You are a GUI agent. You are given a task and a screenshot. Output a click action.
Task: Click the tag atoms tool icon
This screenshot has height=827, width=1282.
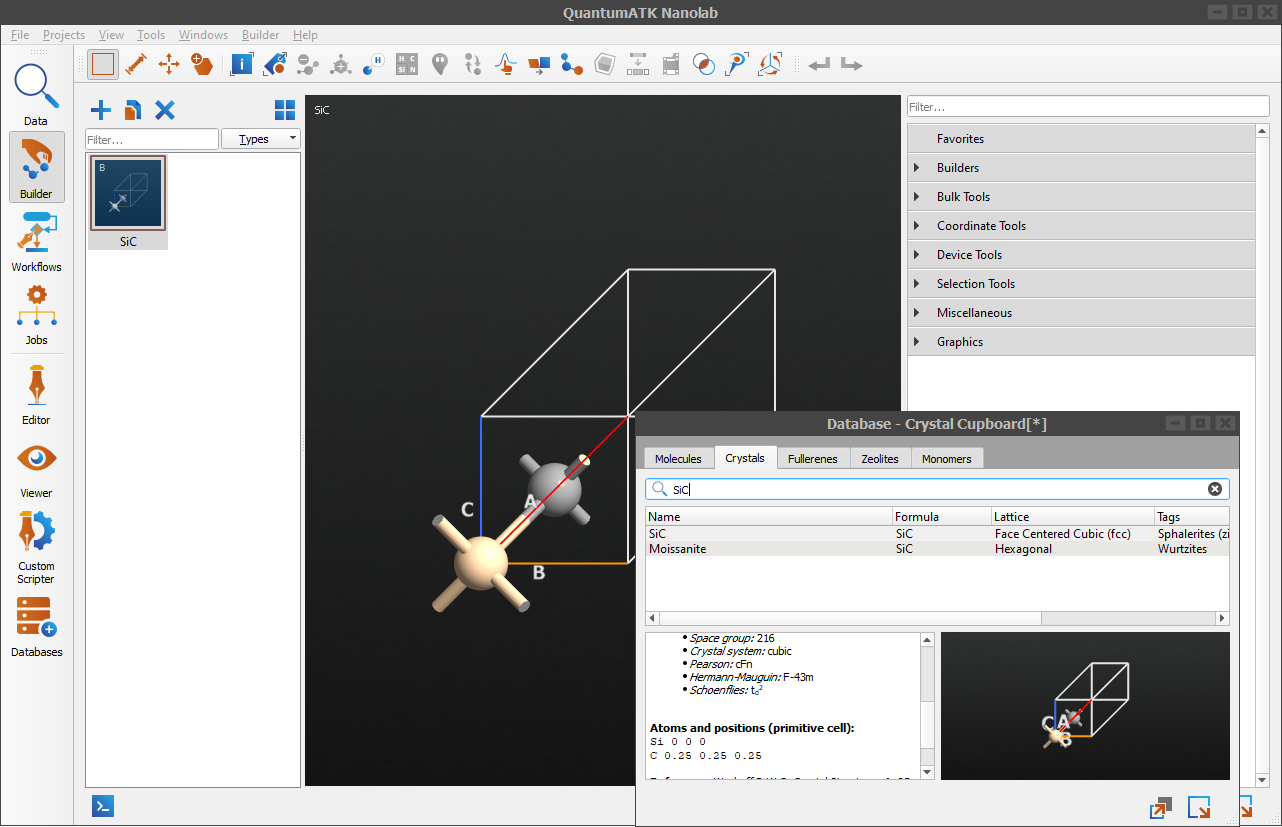[275, 64]
